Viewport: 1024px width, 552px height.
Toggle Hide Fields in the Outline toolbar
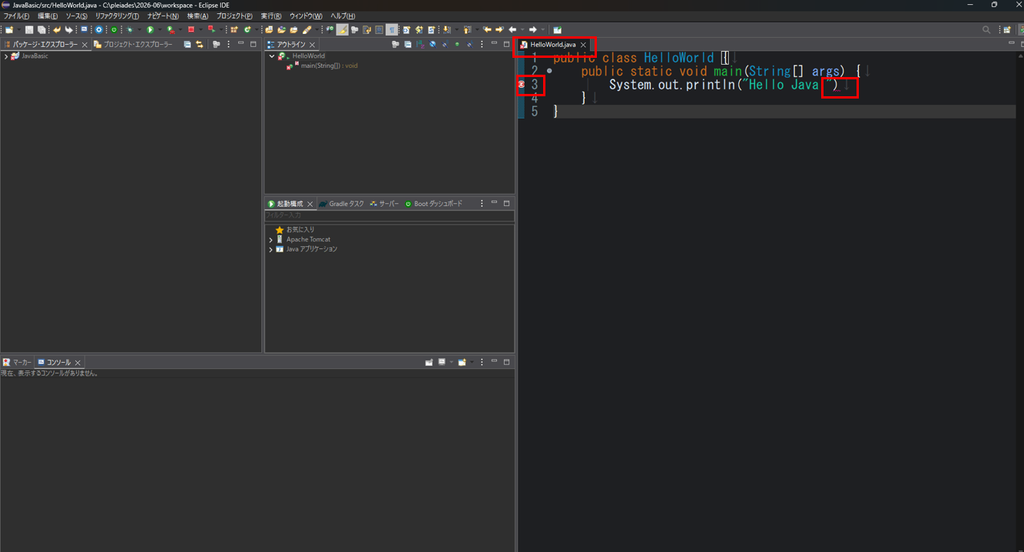[432, 44]
